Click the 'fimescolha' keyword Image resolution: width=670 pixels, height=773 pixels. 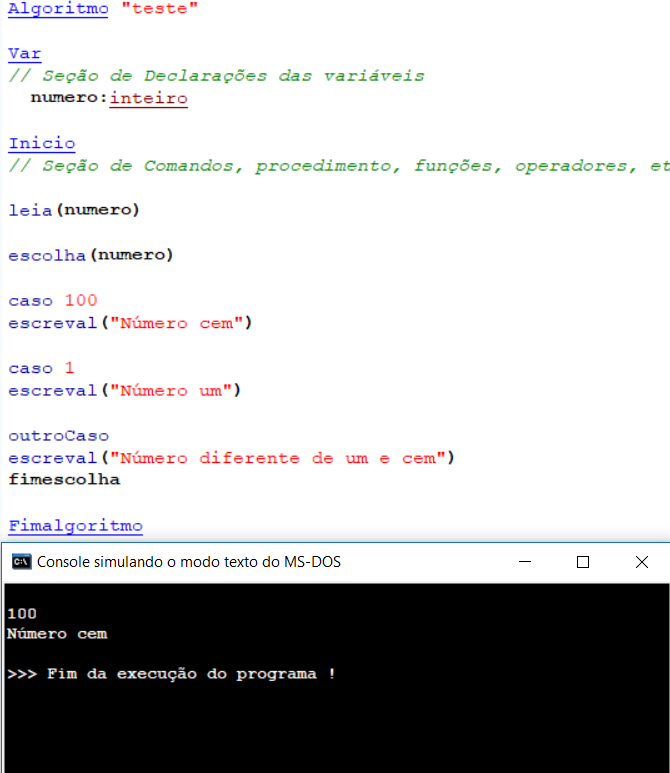(64, 480)
